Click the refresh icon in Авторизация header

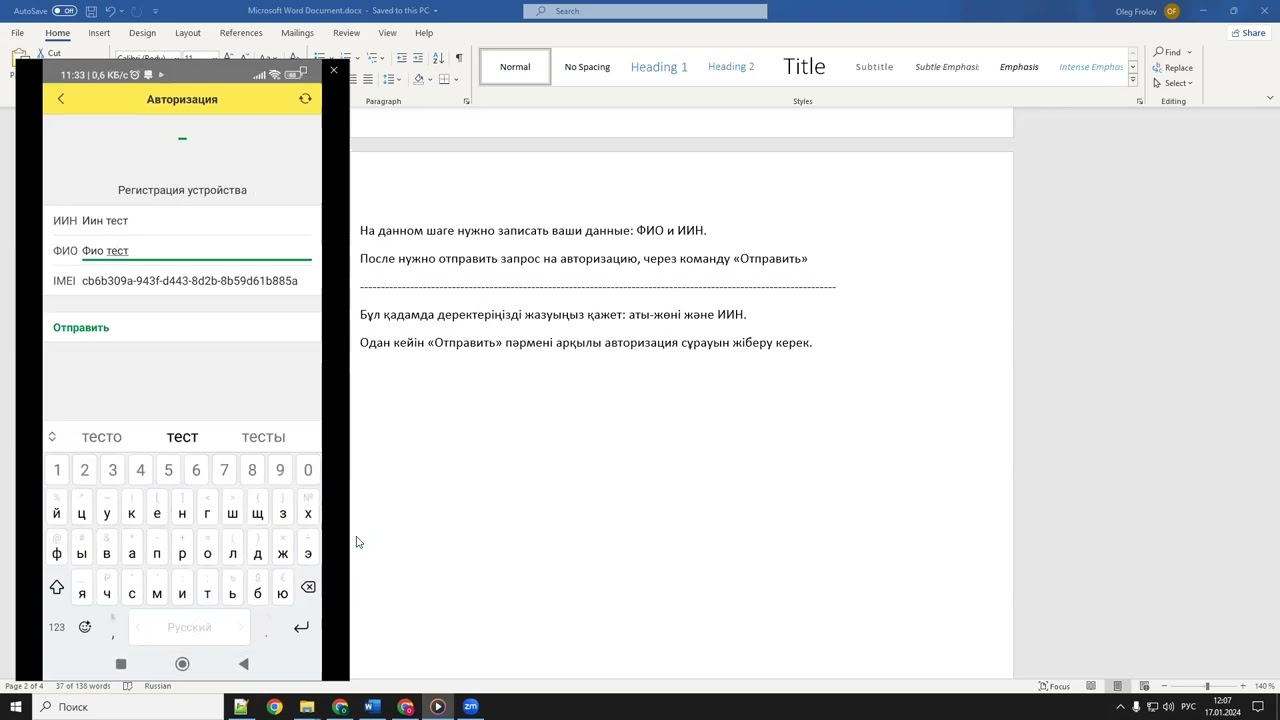point(305,99)
